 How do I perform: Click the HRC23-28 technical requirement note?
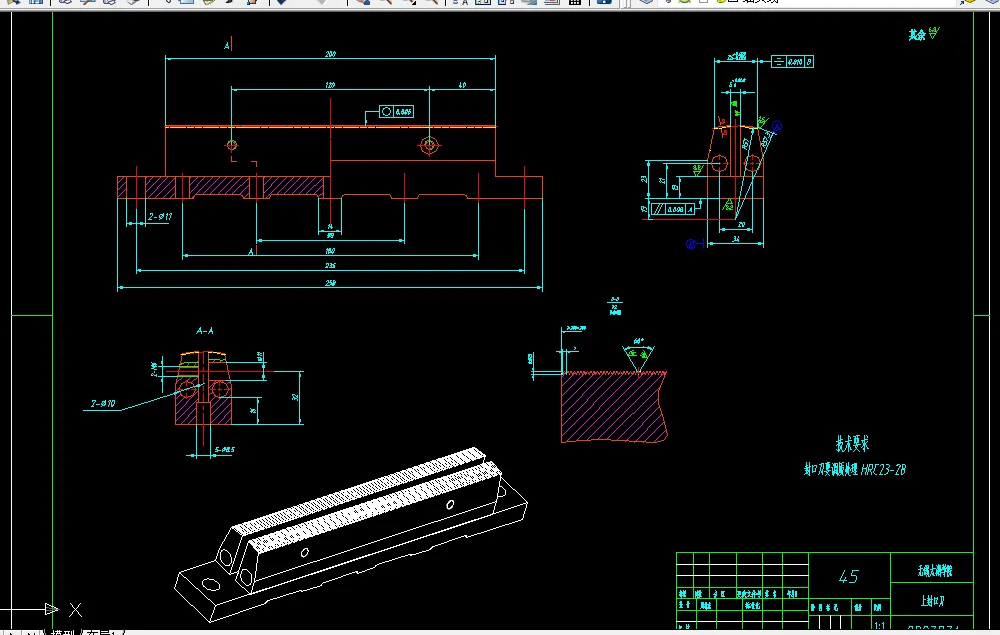click(855, 470)
